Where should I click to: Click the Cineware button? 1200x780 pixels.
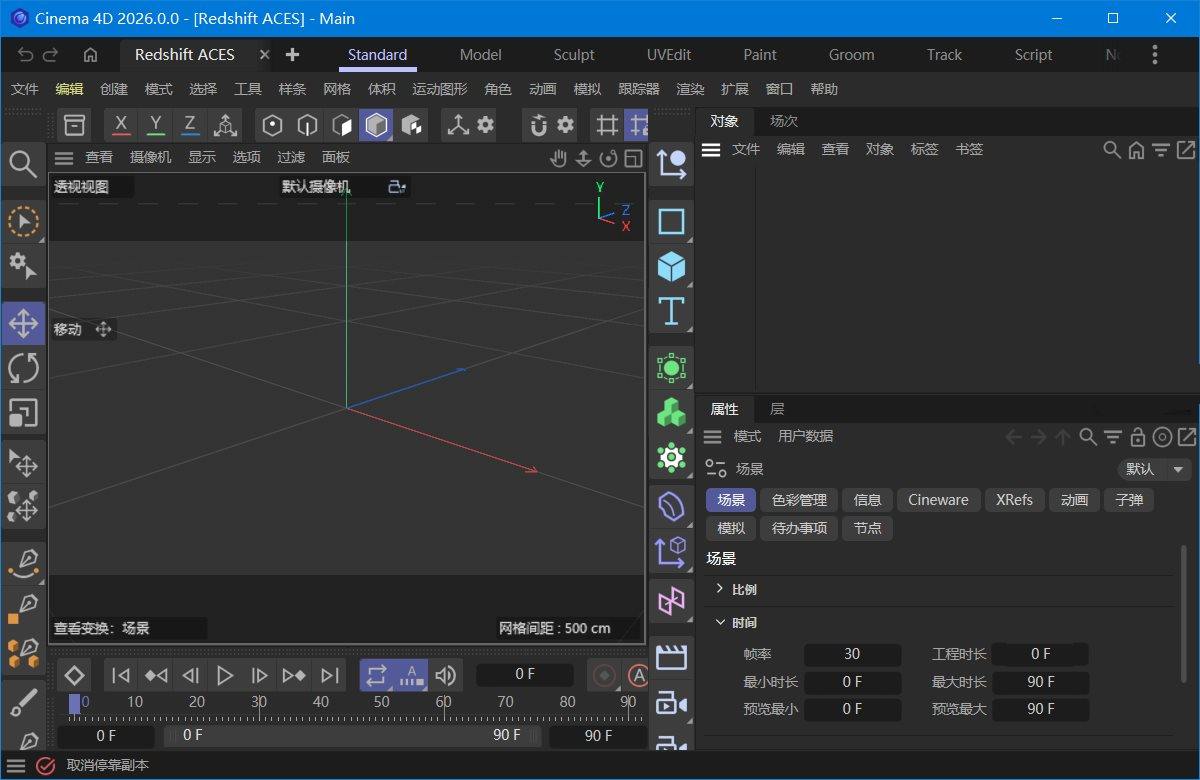click(937, 500)
